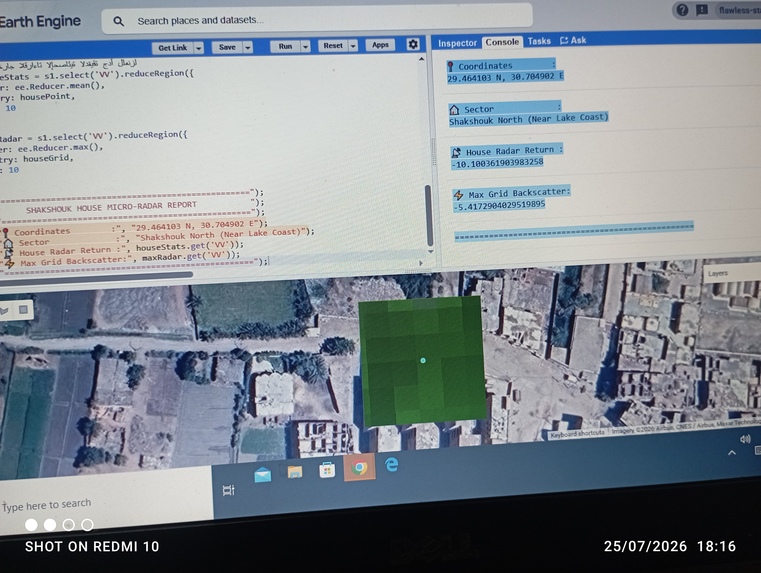Viewport: 761px width, 573px height.
Task: Open the Apps button
Action: [x=380, y=45]
